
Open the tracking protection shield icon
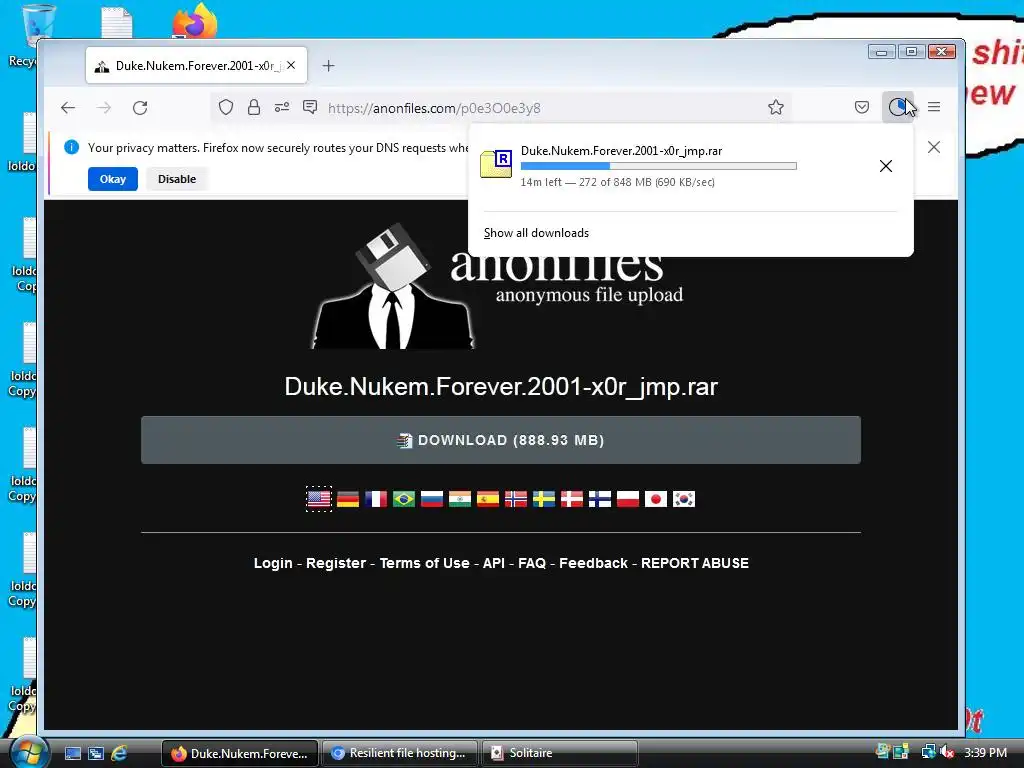pyautogui.click(x=226, y=108)
